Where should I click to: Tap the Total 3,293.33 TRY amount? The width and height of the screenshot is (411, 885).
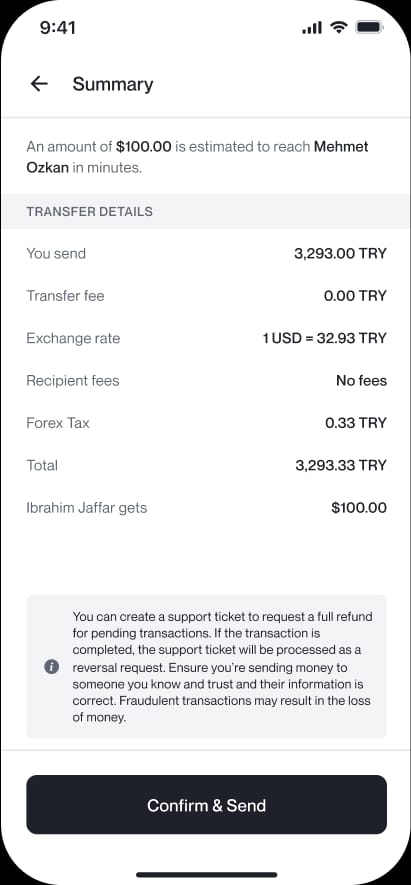pos(341,465)
